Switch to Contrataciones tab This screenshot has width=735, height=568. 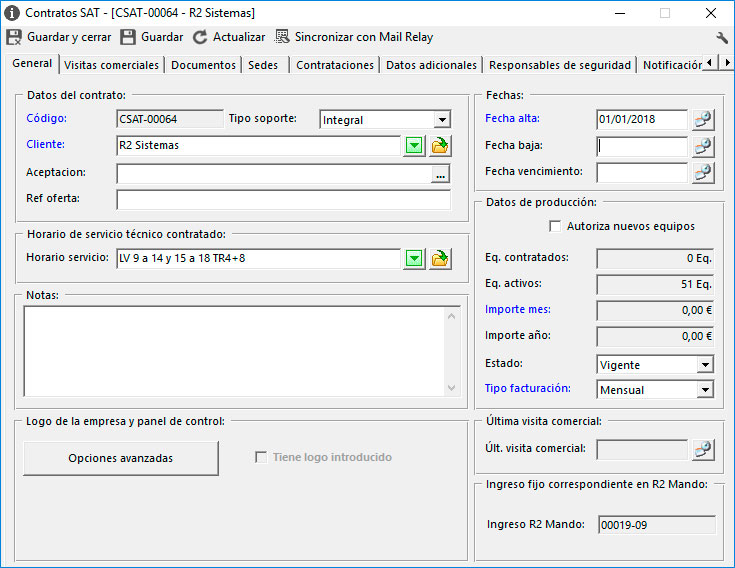tap(335, 65)
